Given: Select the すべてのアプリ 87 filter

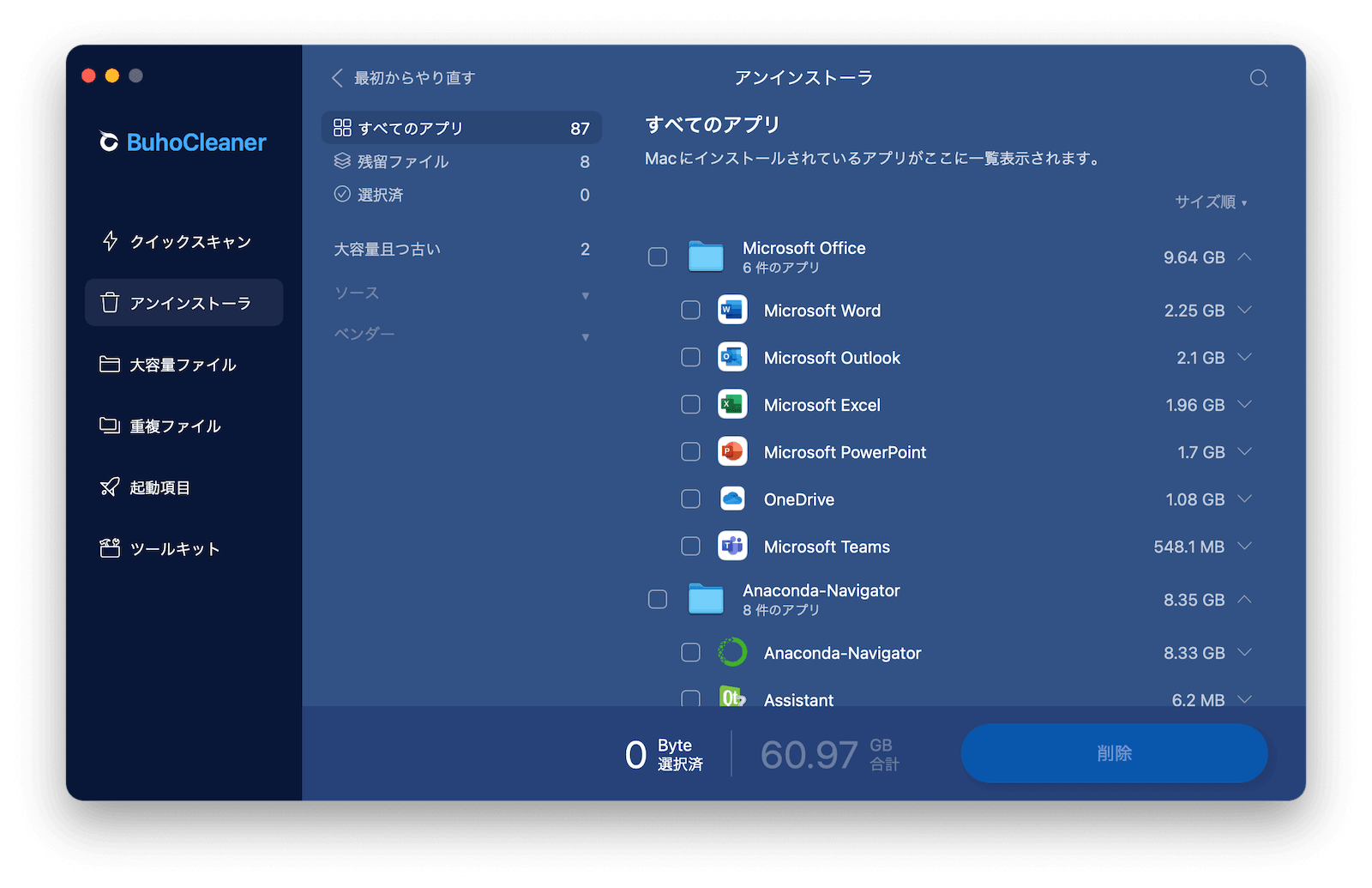Looking at the screenshot, I should (x=461, y=128).
